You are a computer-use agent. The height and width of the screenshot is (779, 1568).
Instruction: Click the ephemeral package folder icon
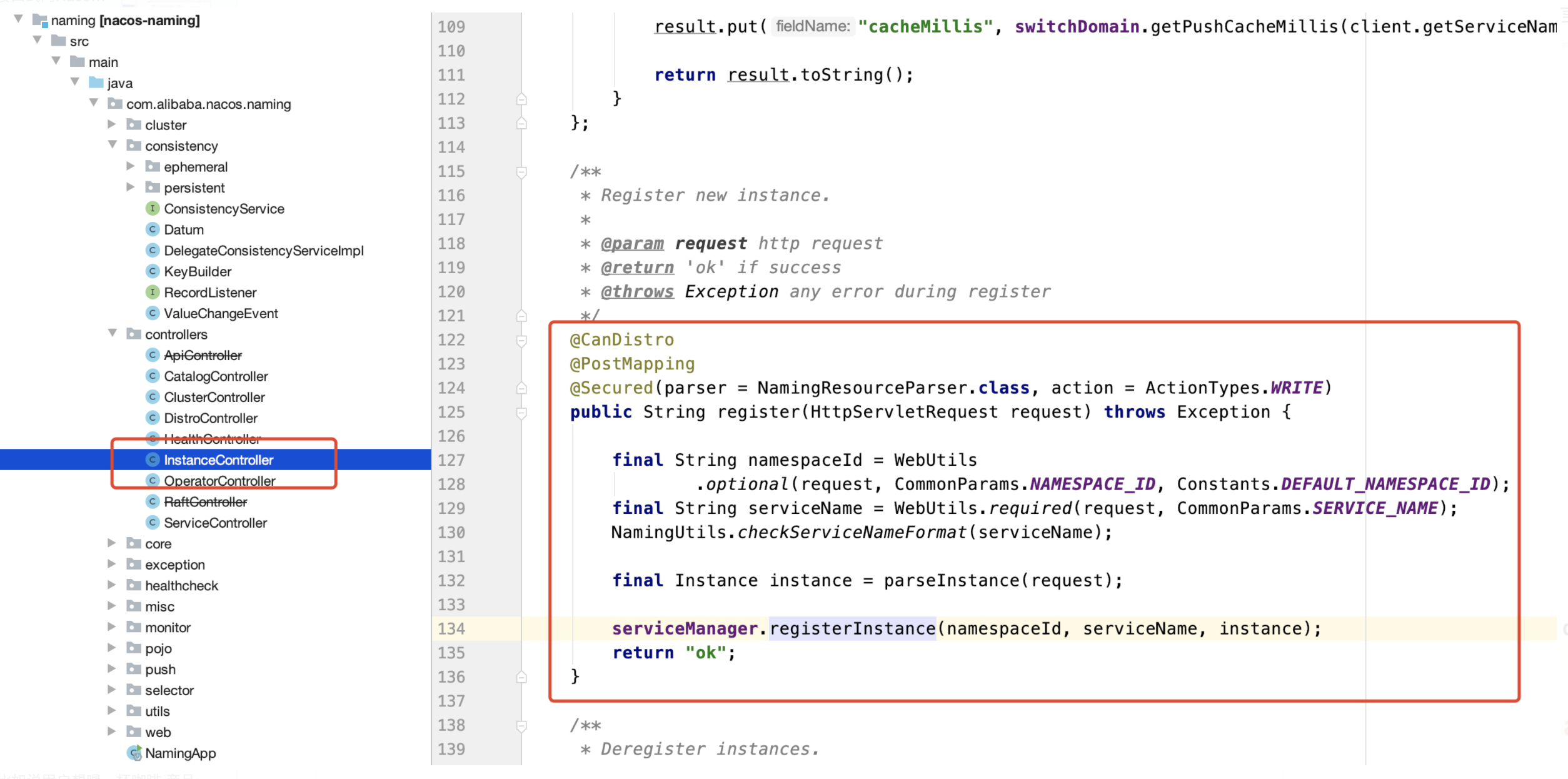153,166
